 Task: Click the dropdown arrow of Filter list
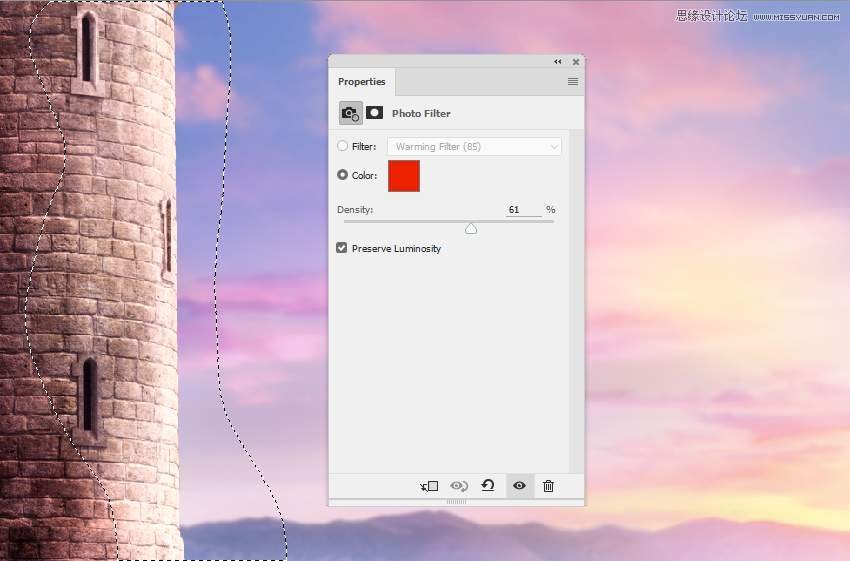click(553, 147)
